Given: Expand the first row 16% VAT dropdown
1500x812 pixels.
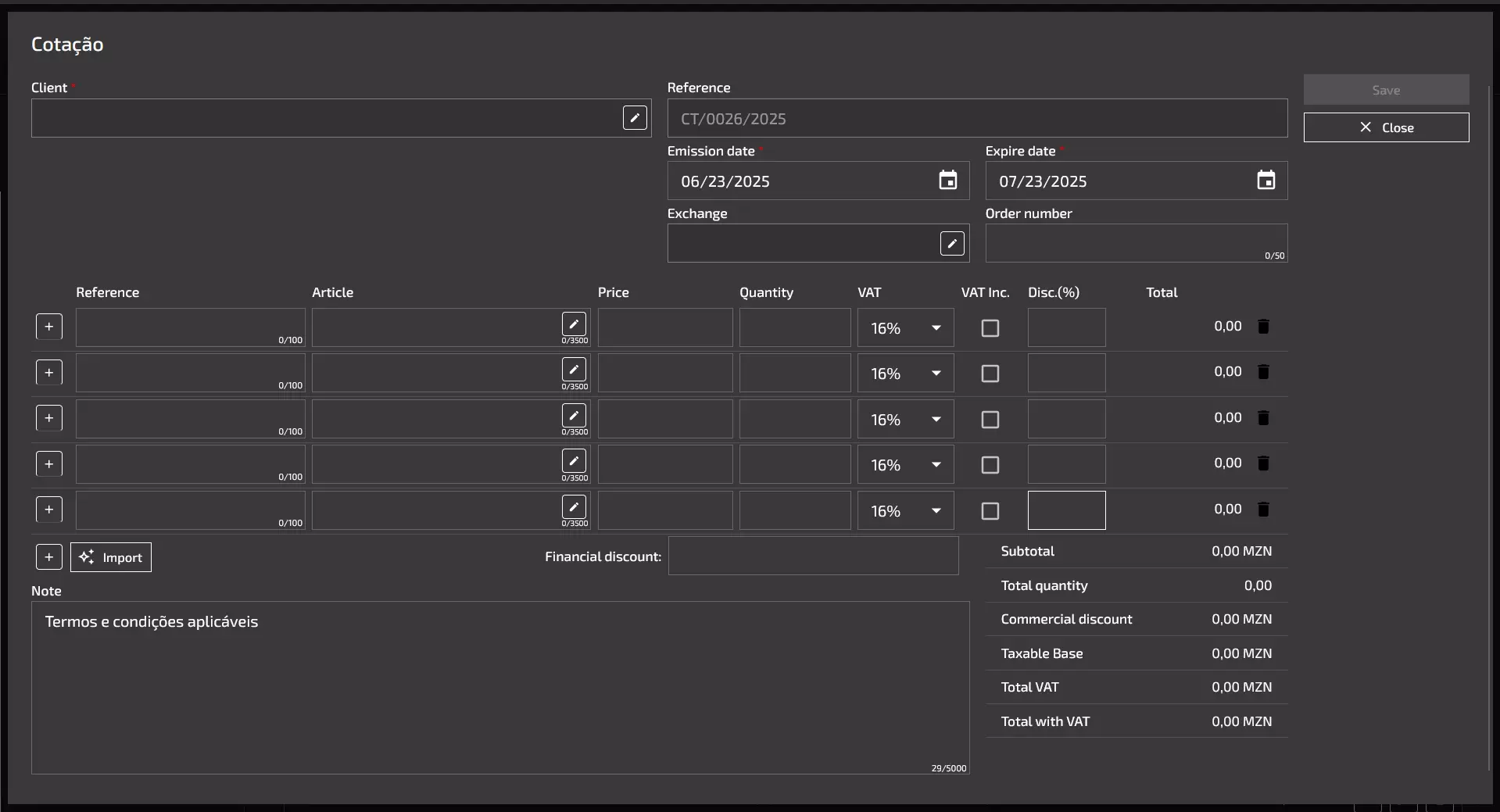Looking at the screenshot, I should pos(905,328).
